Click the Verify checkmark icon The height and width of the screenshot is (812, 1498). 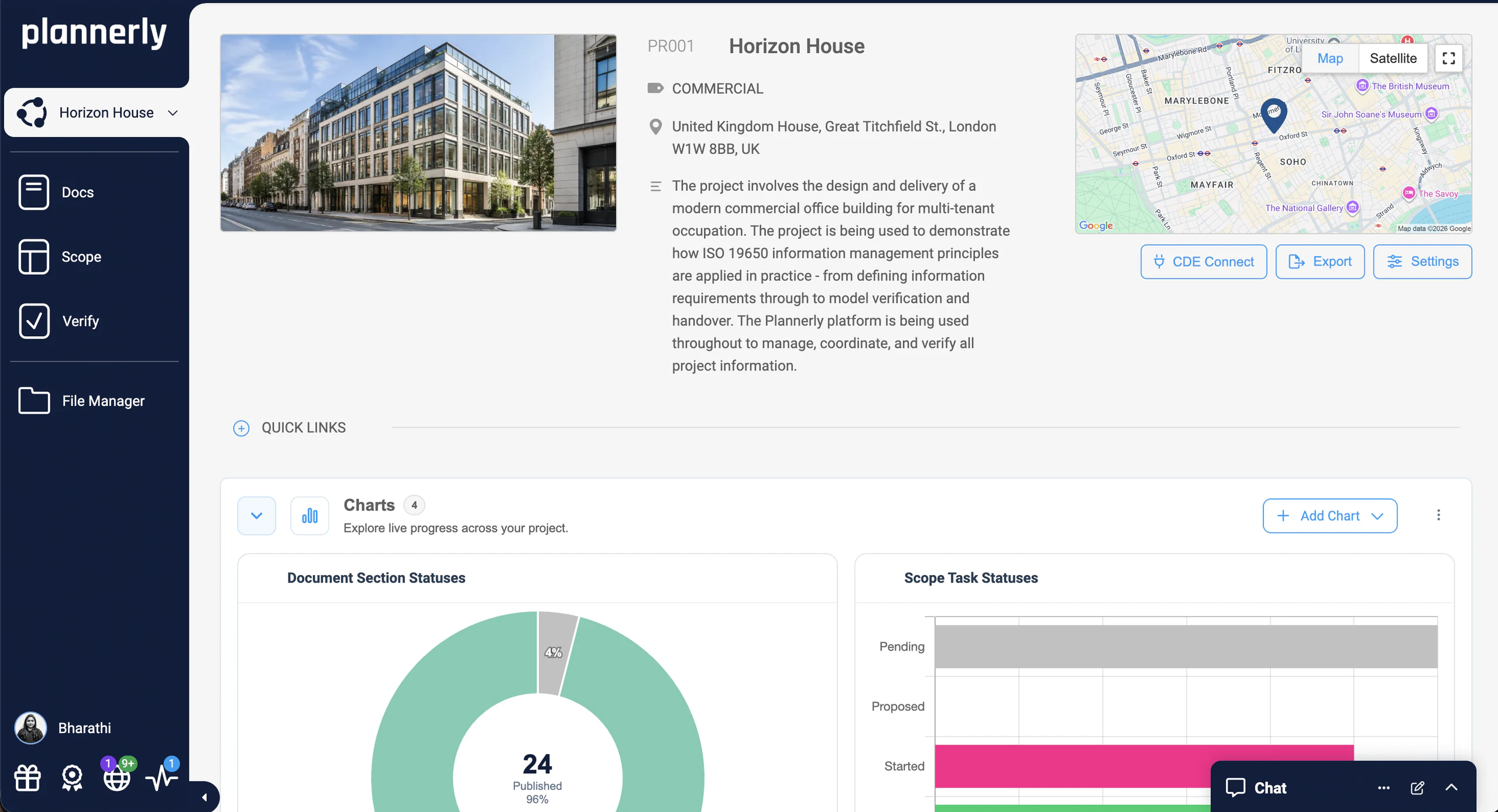click(x=34, y=321)
